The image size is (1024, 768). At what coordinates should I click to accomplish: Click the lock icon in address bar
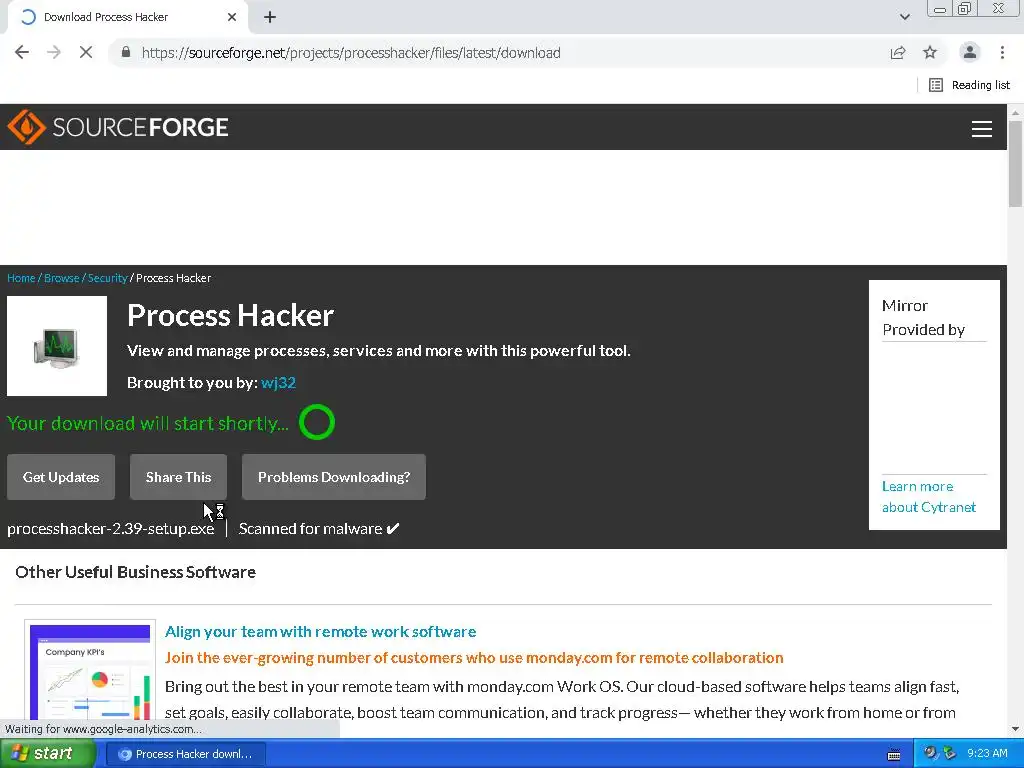coord(126,52)
